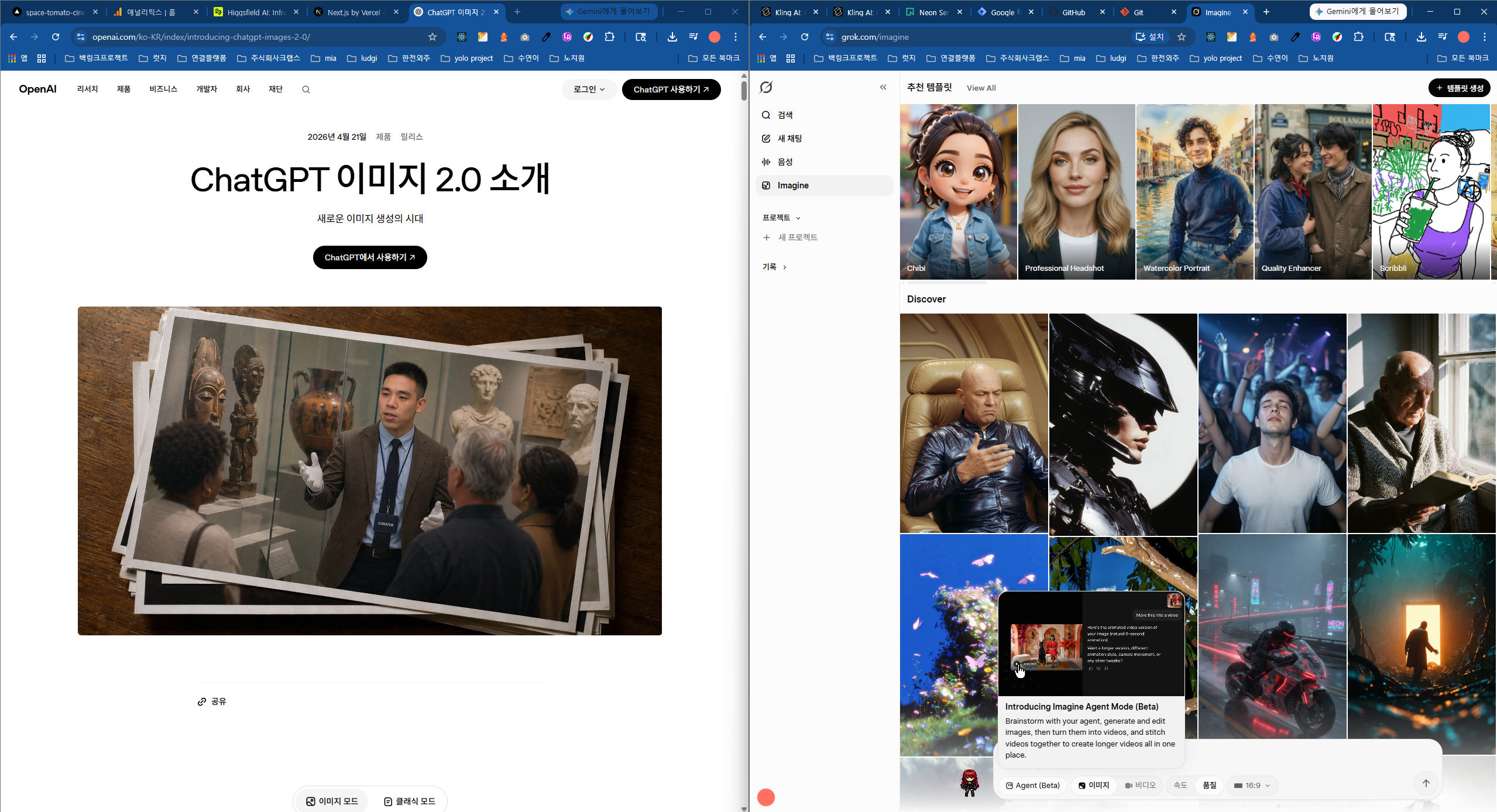Select the Agent (Beta) mode toggle
The width and height of the screenshot is (1497, 812).
tap(1033, 786)
